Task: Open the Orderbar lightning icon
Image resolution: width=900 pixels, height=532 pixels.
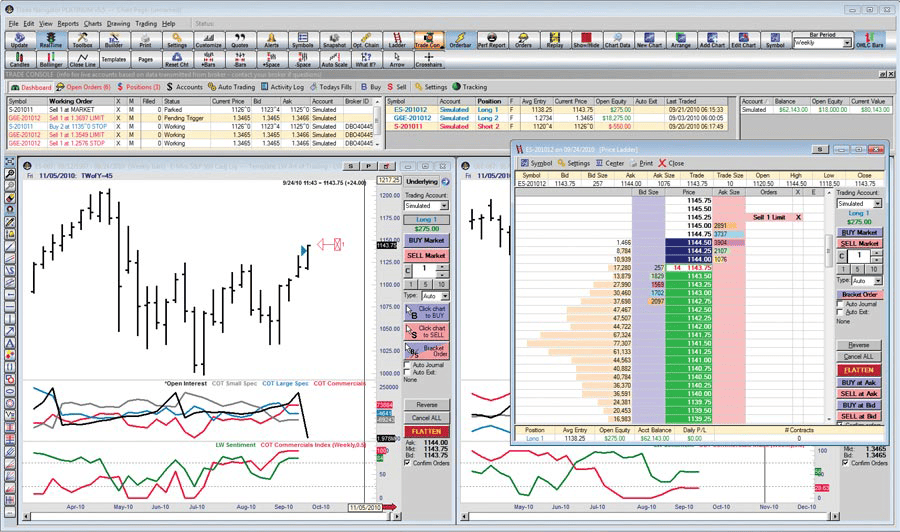Action: [x=460, y=40]
